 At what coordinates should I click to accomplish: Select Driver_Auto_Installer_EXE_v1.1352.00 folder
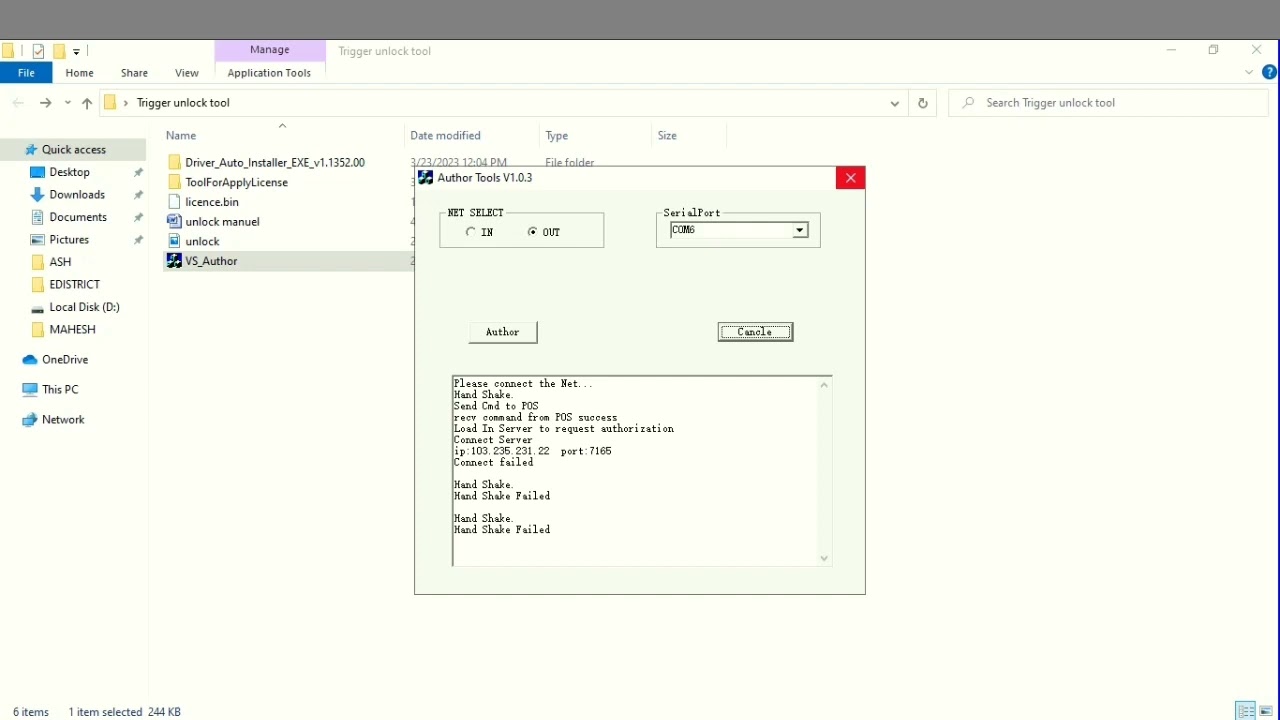[x=275, y=162]
